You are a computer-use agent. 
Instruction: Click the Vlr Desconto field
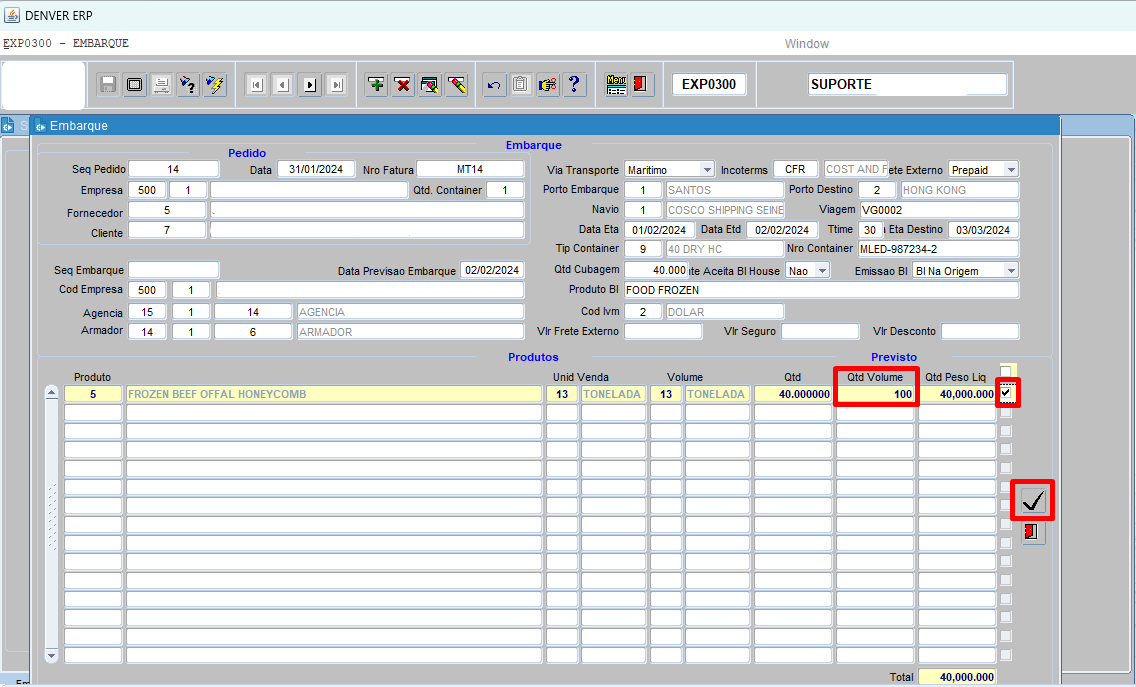coord(980,331)
